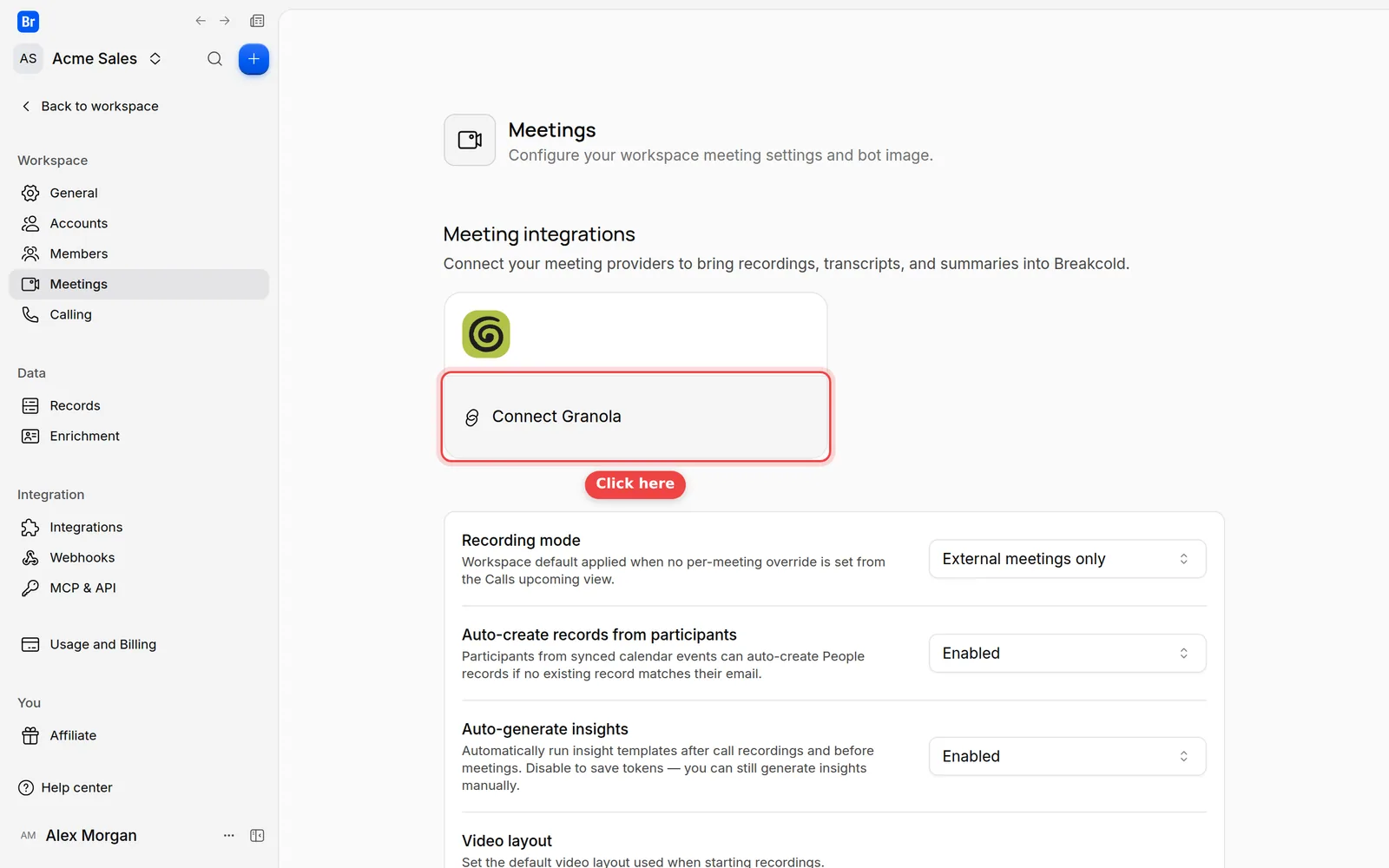Open MCP & API settings
This screenshot has height=868, width=1389.
139,588
